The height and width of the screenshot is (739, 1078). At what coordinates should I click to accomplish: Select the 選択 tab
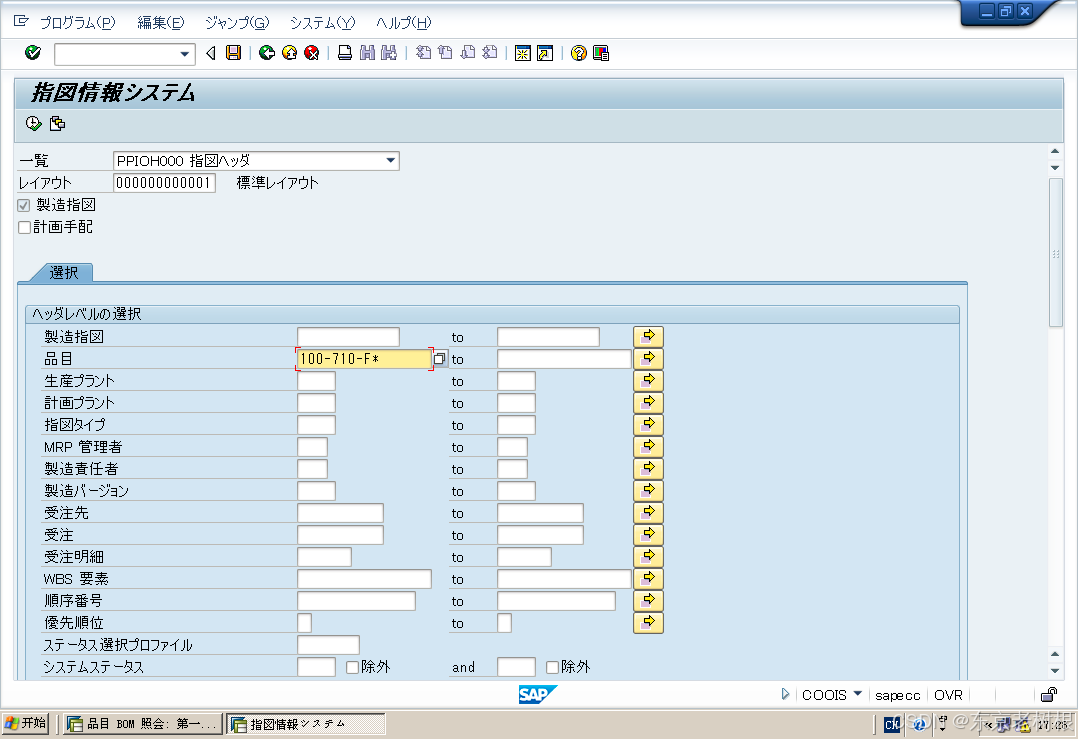63,273
